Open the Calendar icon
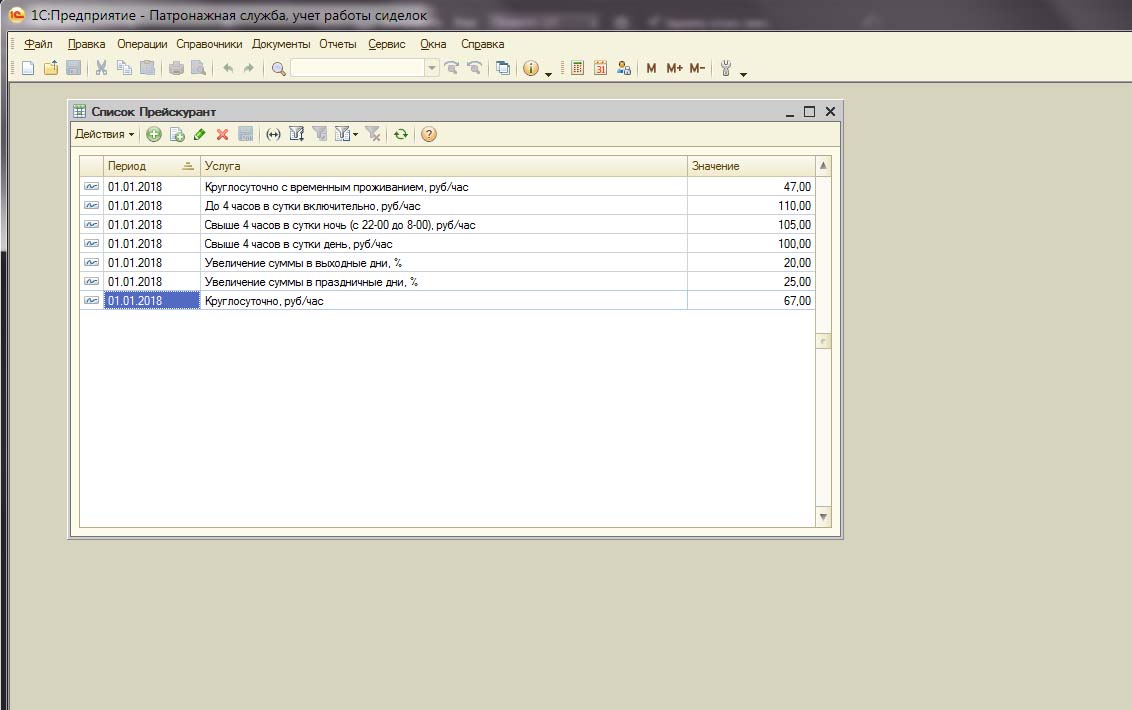1132x710 pixels. point(601,69)
